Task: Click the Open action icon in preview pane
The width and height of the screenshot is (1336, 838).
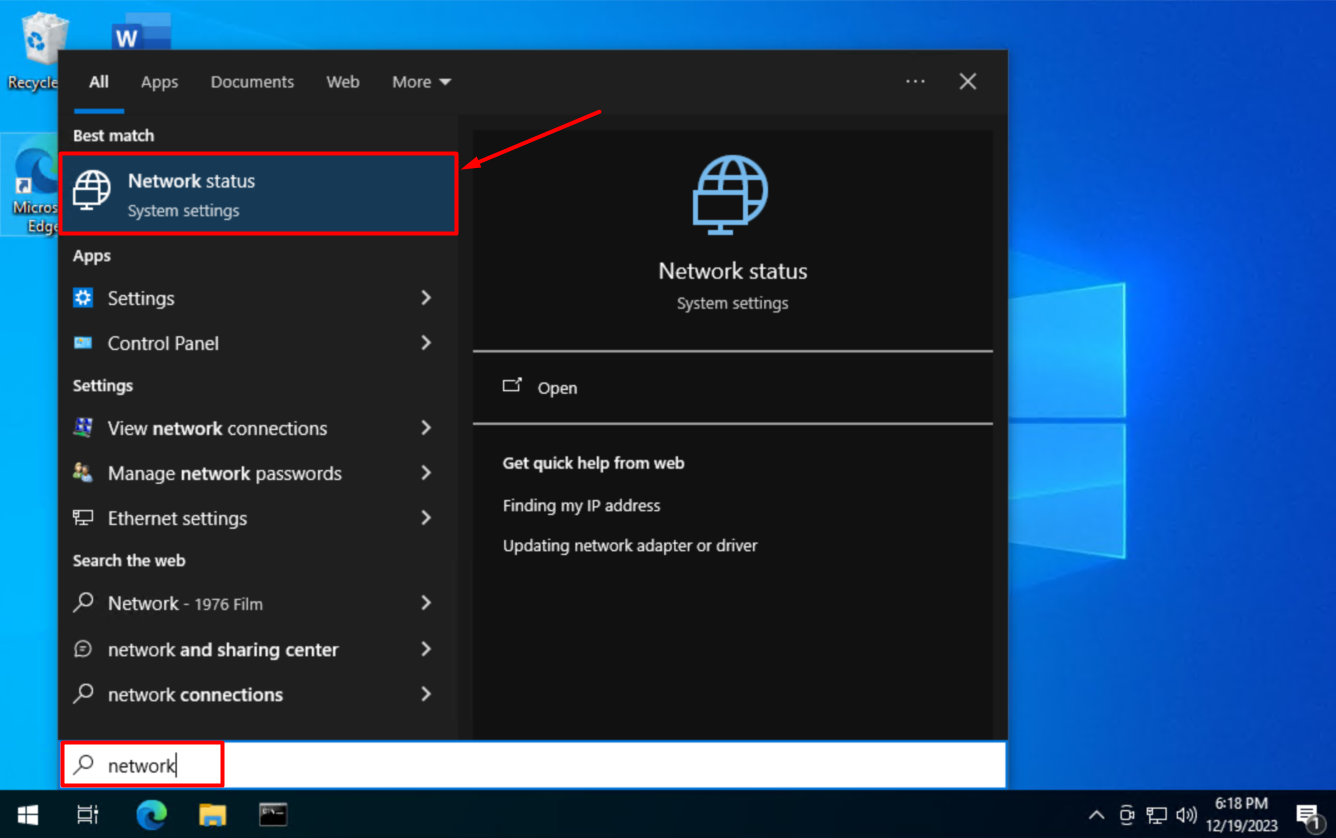Action: click(512, 386)
